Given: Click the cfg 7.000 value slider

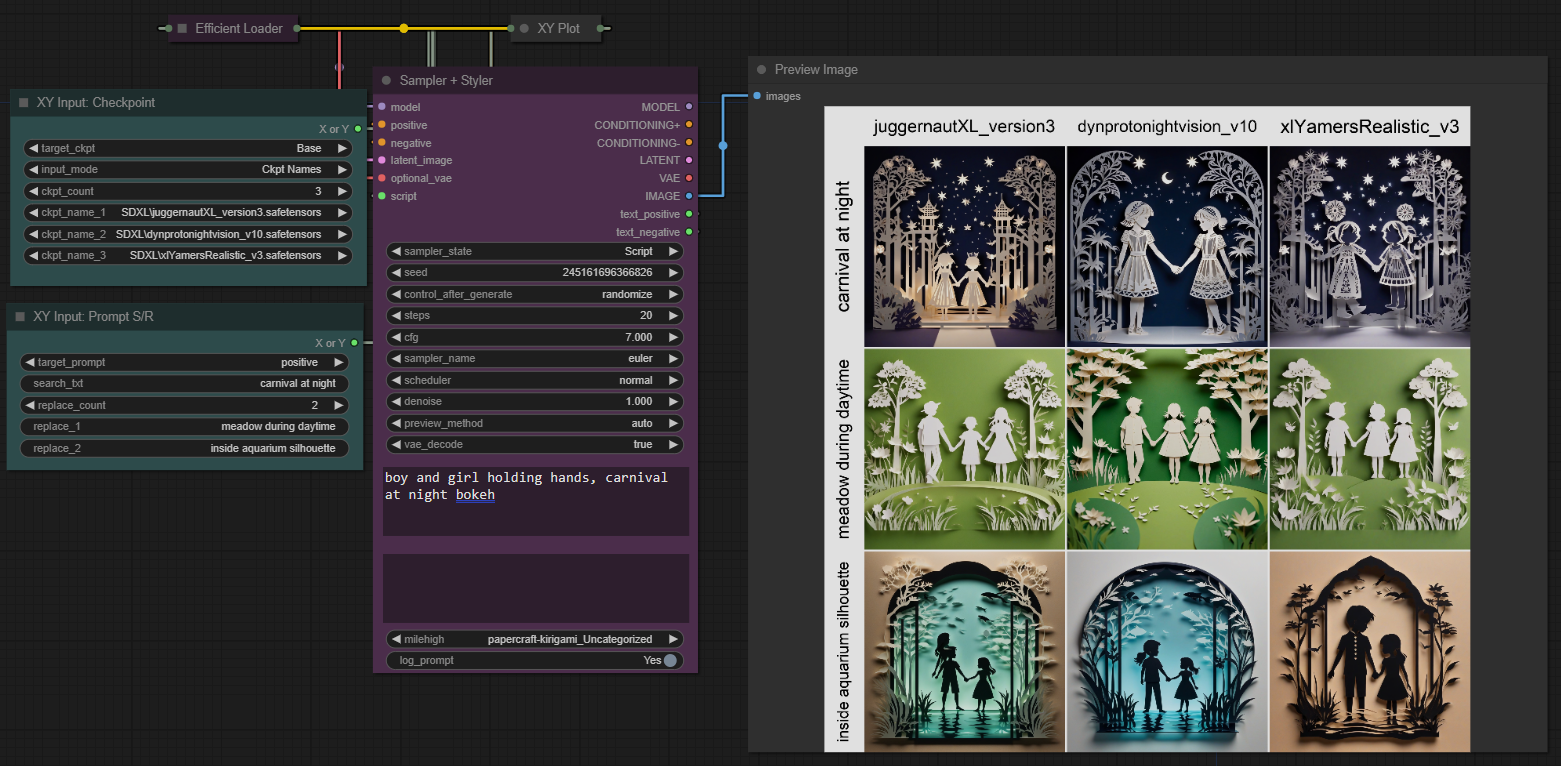Looking at the screenshot, I should point(535,338).
